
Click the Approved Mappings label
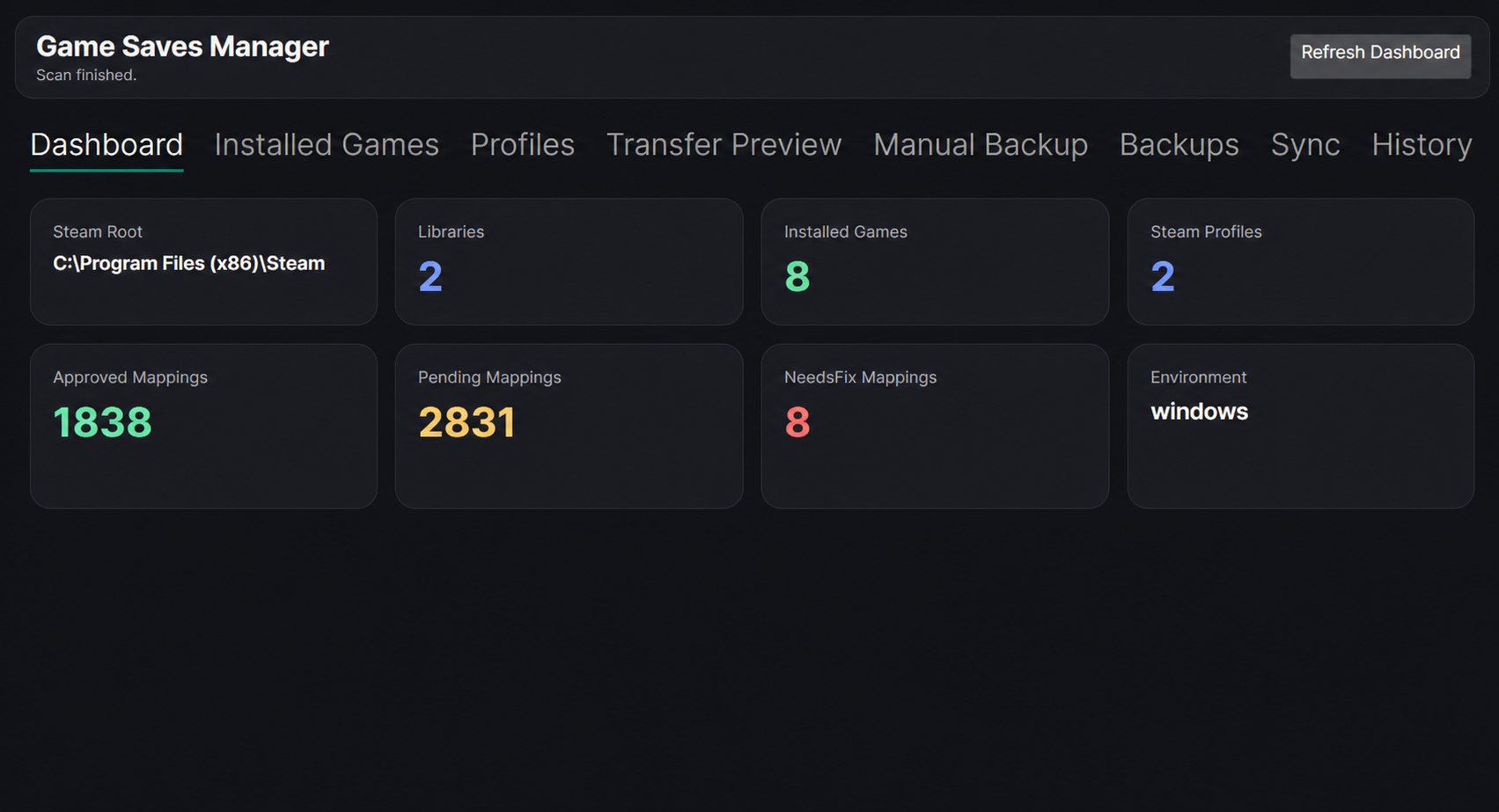[130, 377]
